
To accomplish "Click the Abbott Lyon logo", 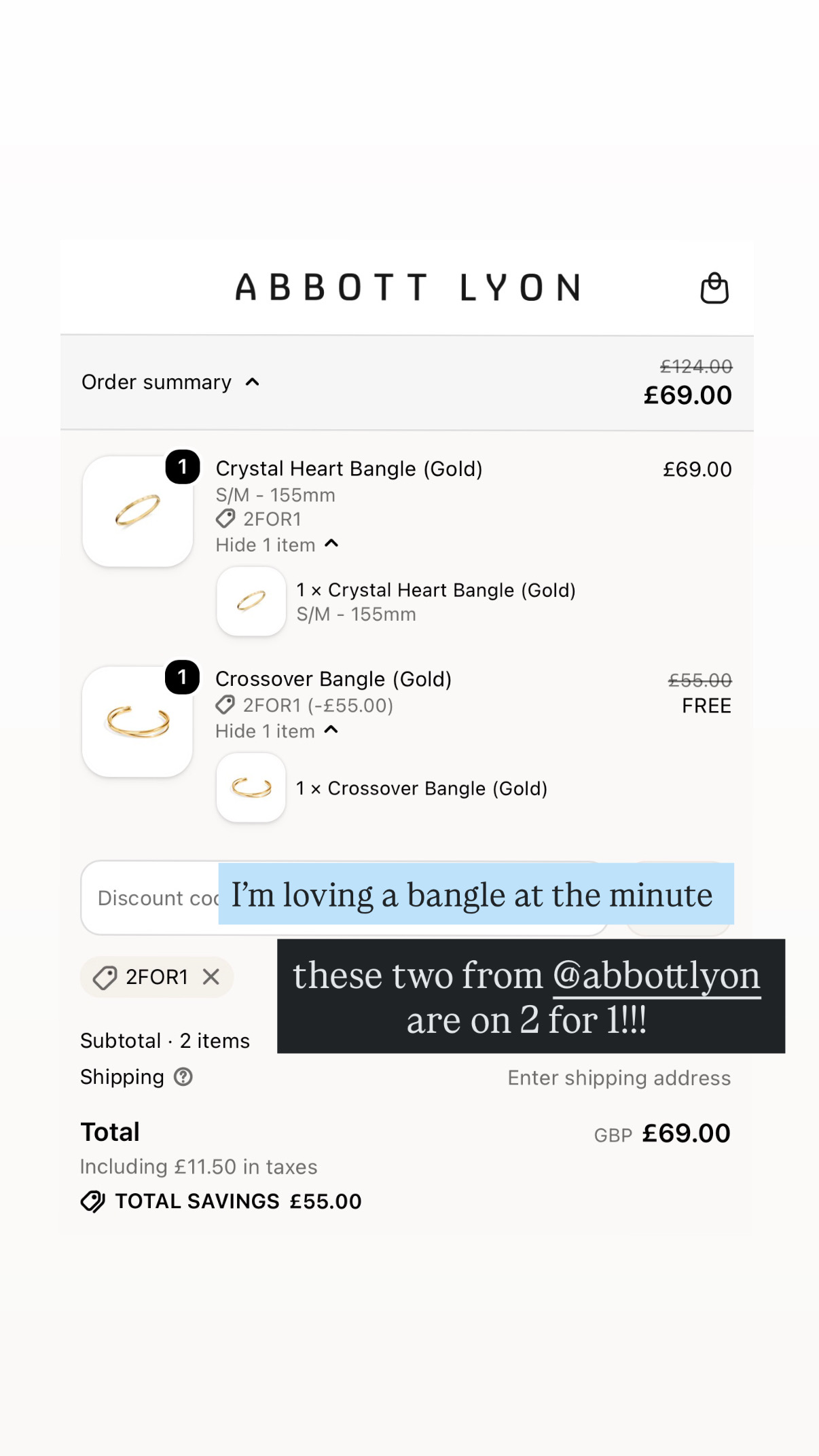I will pyautogui.click(x=407, y=287).
